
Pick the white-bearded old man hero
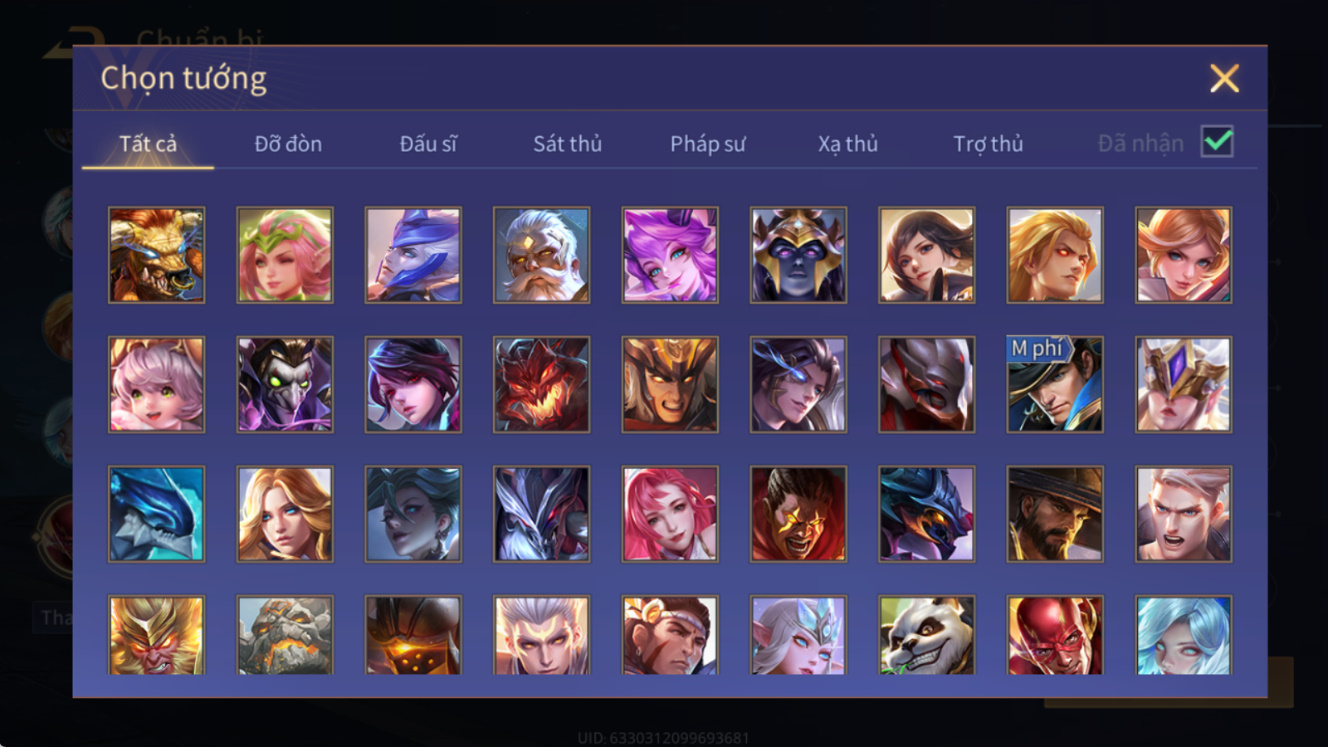pos(541,255)
